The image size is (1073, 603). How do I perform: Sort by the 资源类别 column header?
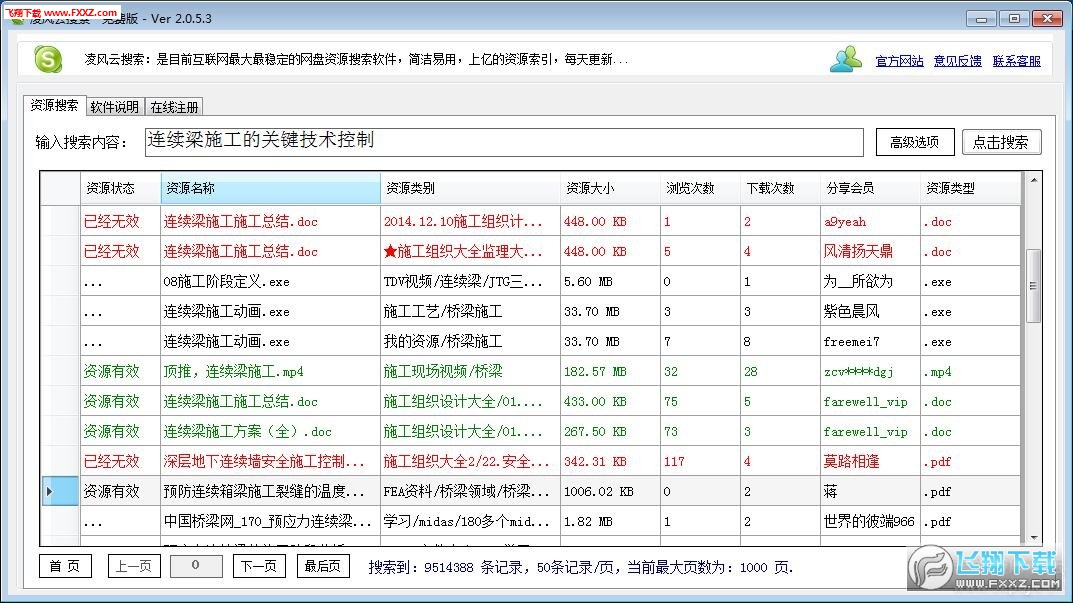pyautogui.click(x=470, y=188)
